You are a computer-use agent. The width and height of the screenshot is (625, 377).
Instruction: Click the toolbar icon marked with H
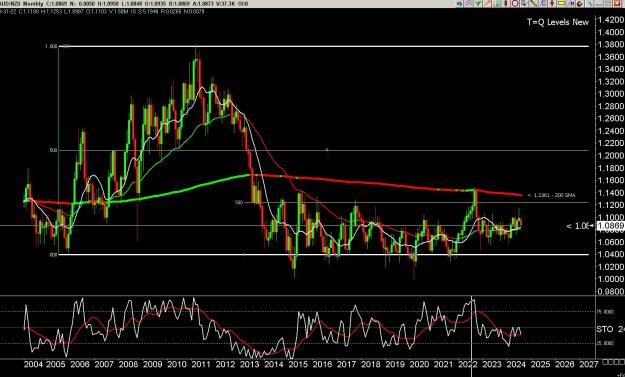click(x=570, y=4)
